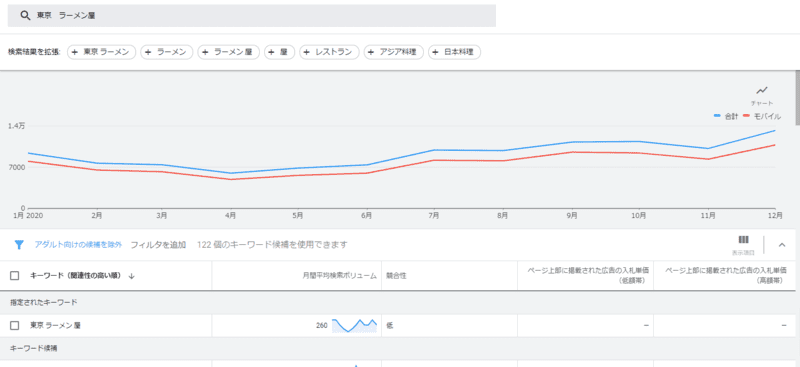Image resolution: width=800 pixels, height=367 pixels.
Task: Click the search field containing 東京 ラーメン屋
Action: tap(252, 16)
